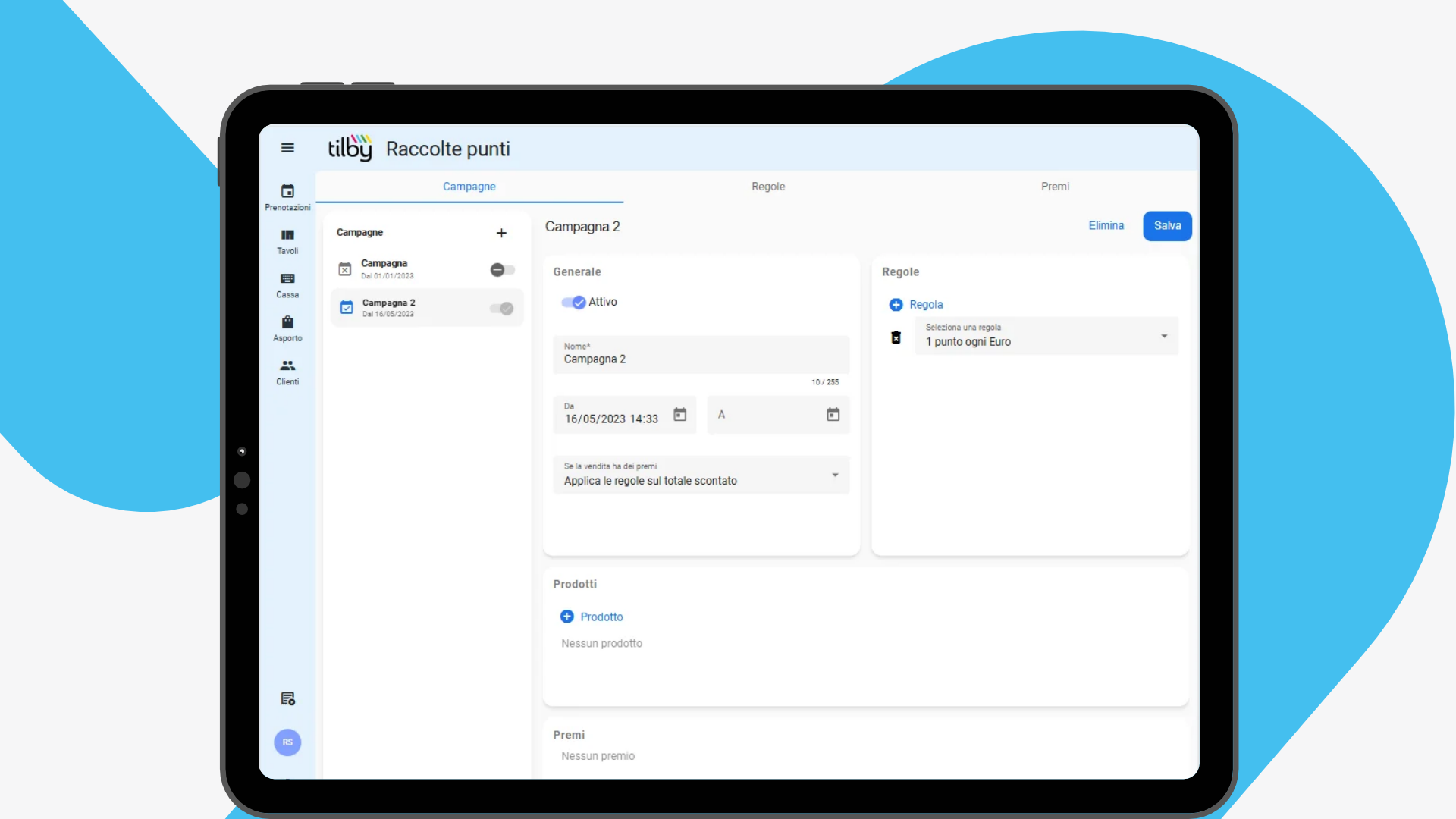Click 'Nessun prodotto' text

tap(601, 644)
